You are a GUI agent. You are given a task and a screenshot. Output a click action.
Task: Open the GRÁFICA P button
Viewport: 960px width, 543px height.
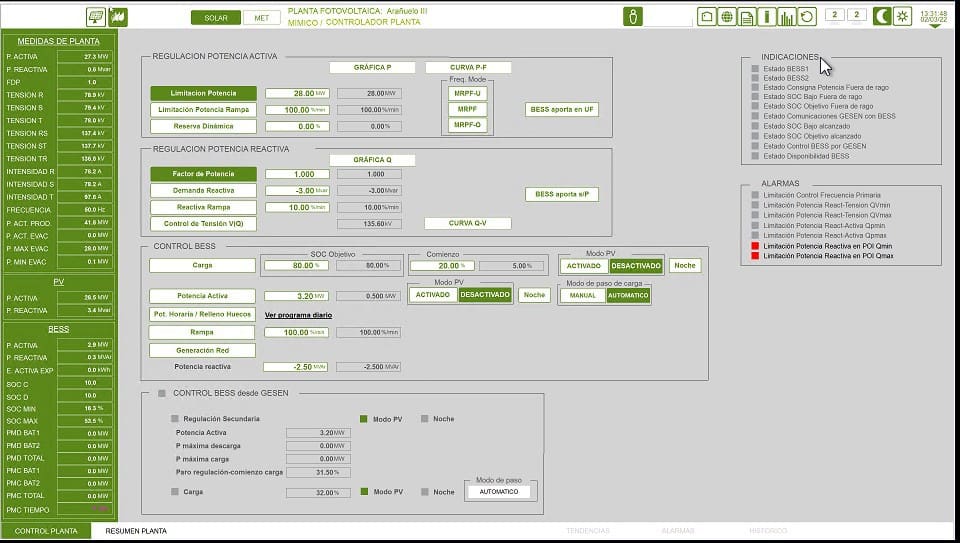tap(371, 68)
